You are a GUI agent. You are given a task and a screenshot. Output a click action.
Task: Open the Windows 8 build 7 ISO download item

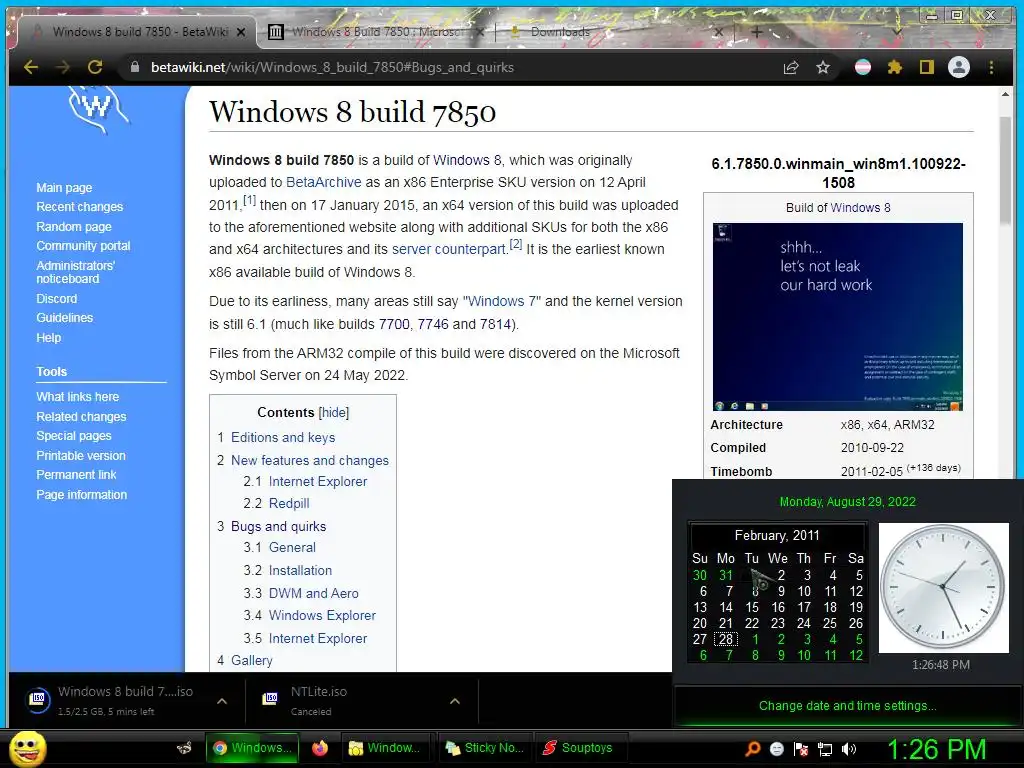[x=111, y=701]
